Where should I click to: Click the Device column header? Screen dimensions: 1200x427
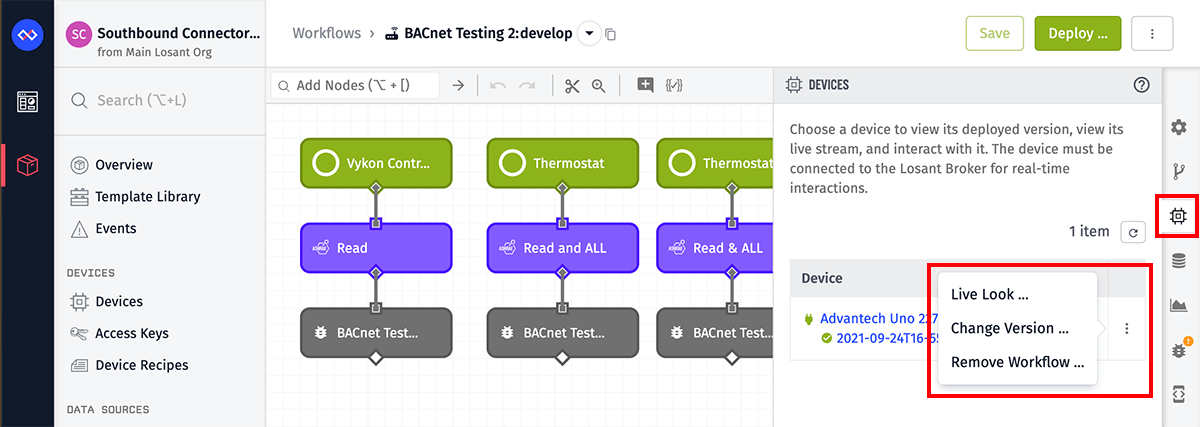[822, 278]
